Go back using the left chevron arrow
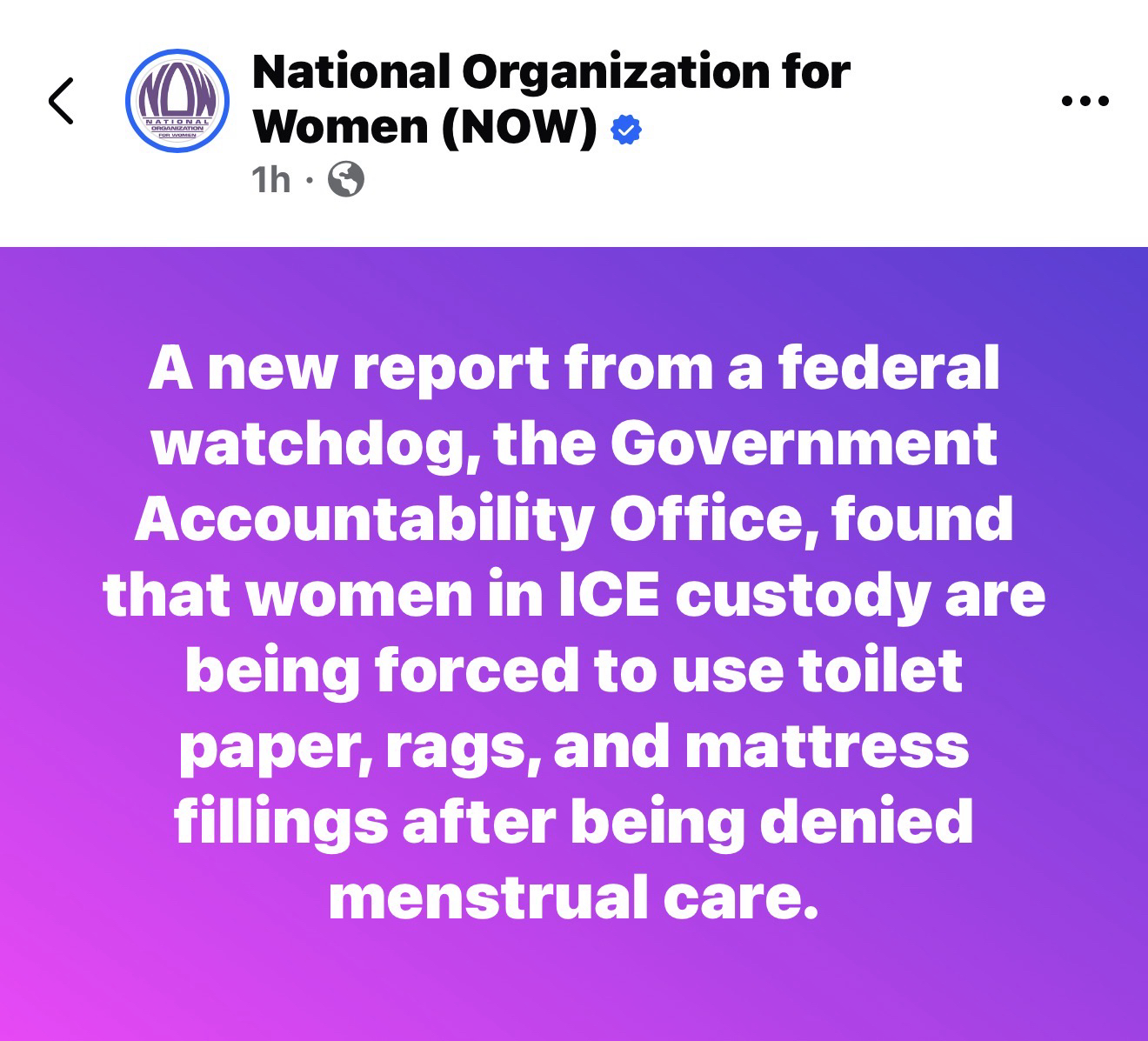This screenshot has width=1148, height=1041. pos(61,101)
